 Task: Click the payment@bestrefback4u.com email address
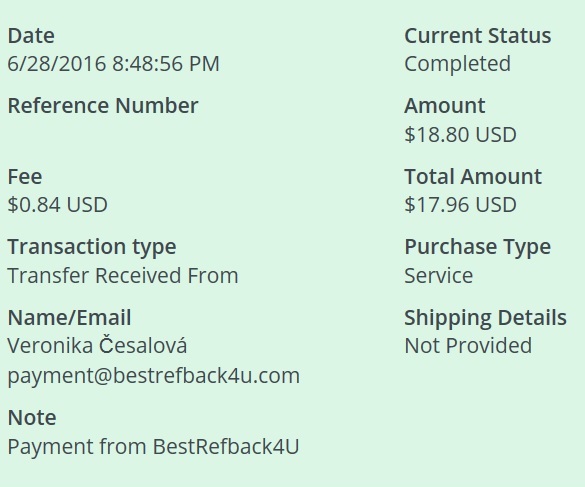154,376
